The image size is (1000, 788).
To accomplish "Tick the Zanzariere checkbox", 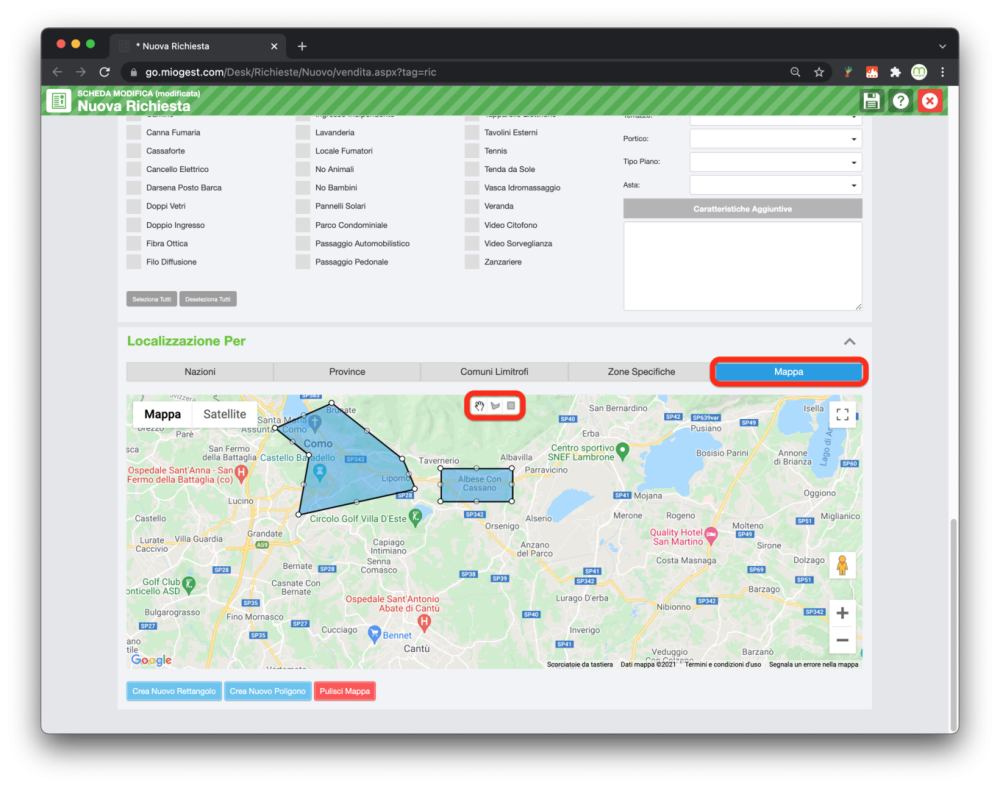I will point(472,262).
